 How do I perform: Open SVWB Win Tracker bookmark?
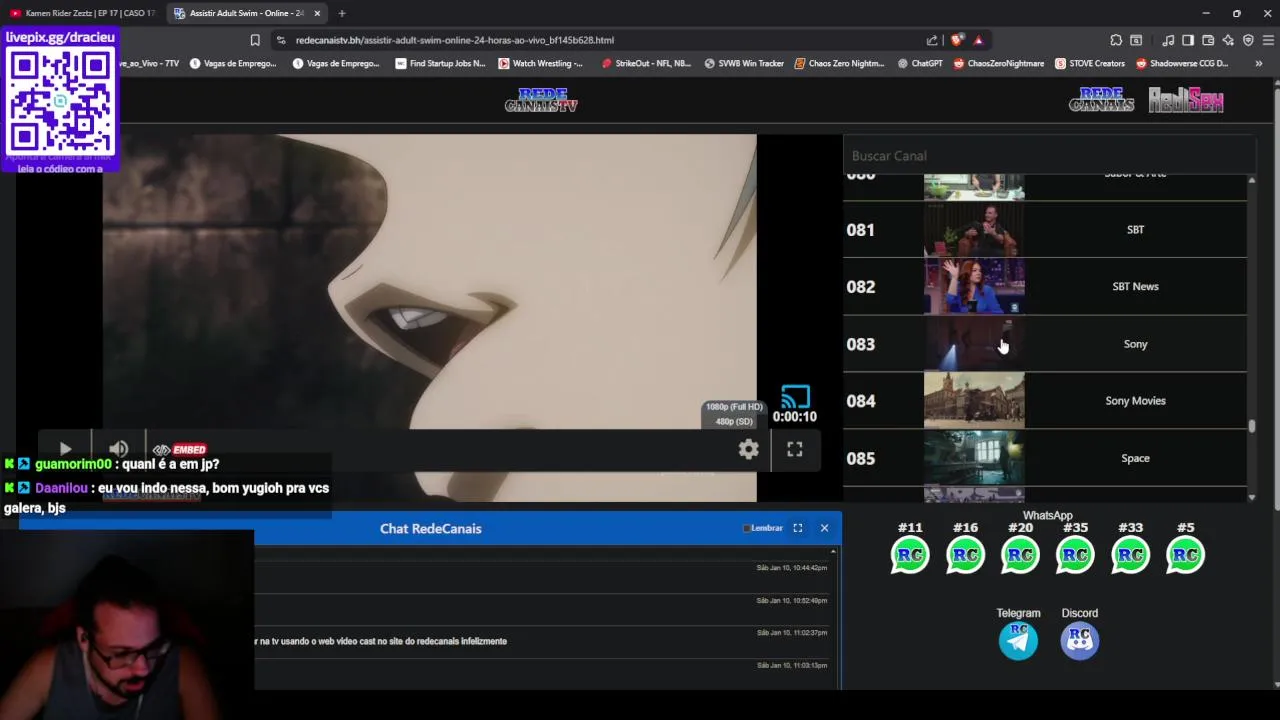click(x=744, y=63)
